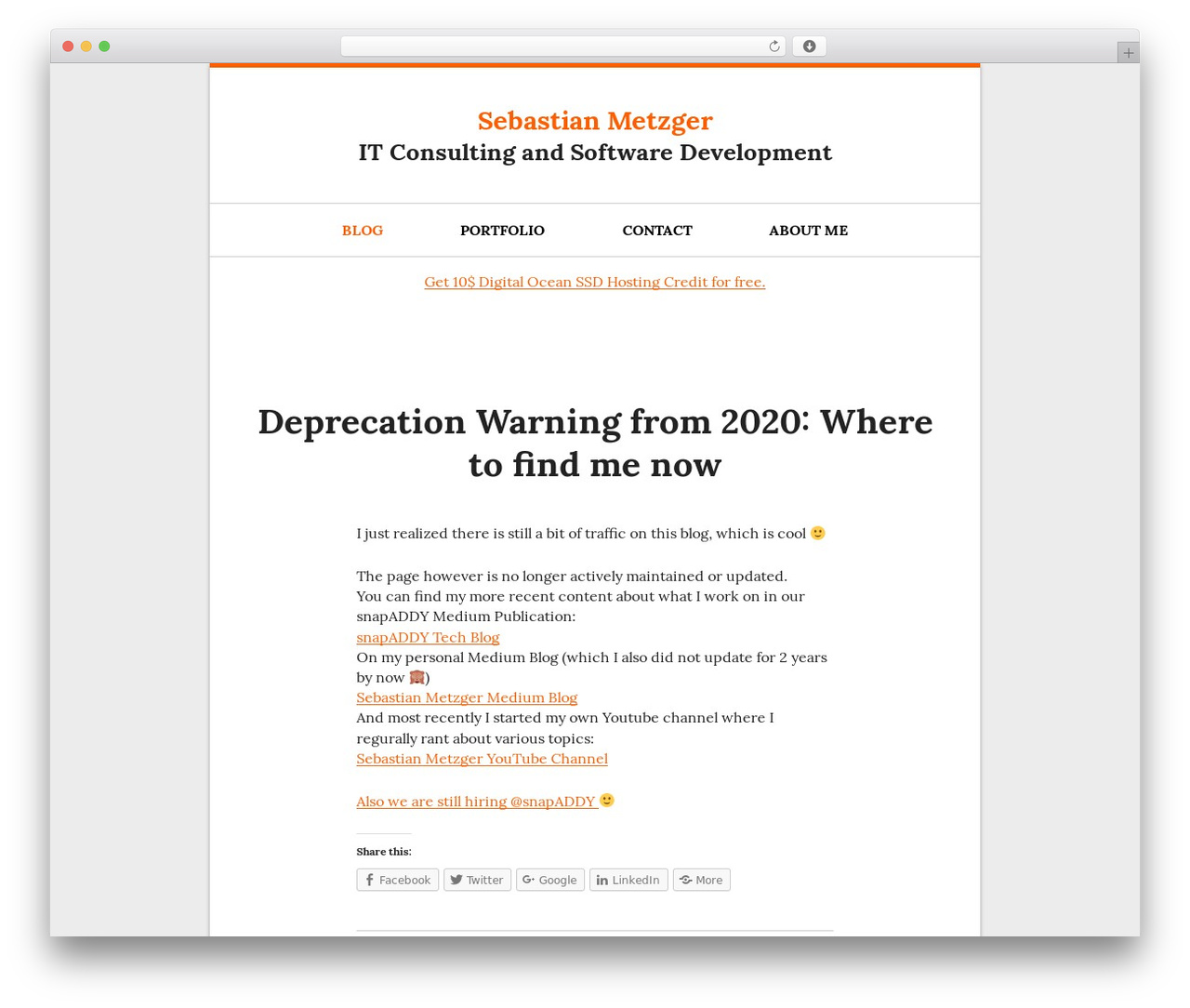Click the monkey emoji after 'by now'
The image size is (1190, 1008).
(416, 677)
